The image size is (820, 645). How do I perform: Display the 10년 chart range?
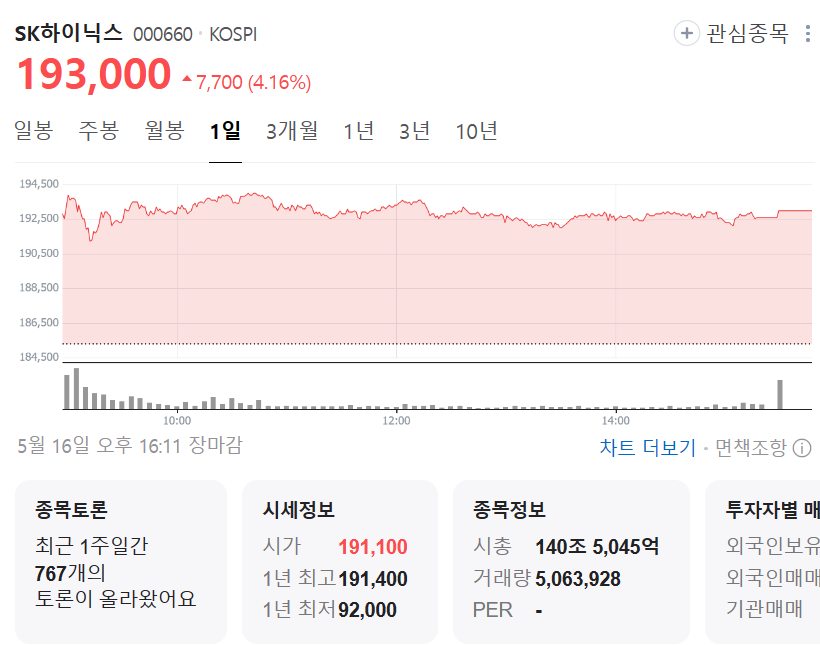coord(476,131)
